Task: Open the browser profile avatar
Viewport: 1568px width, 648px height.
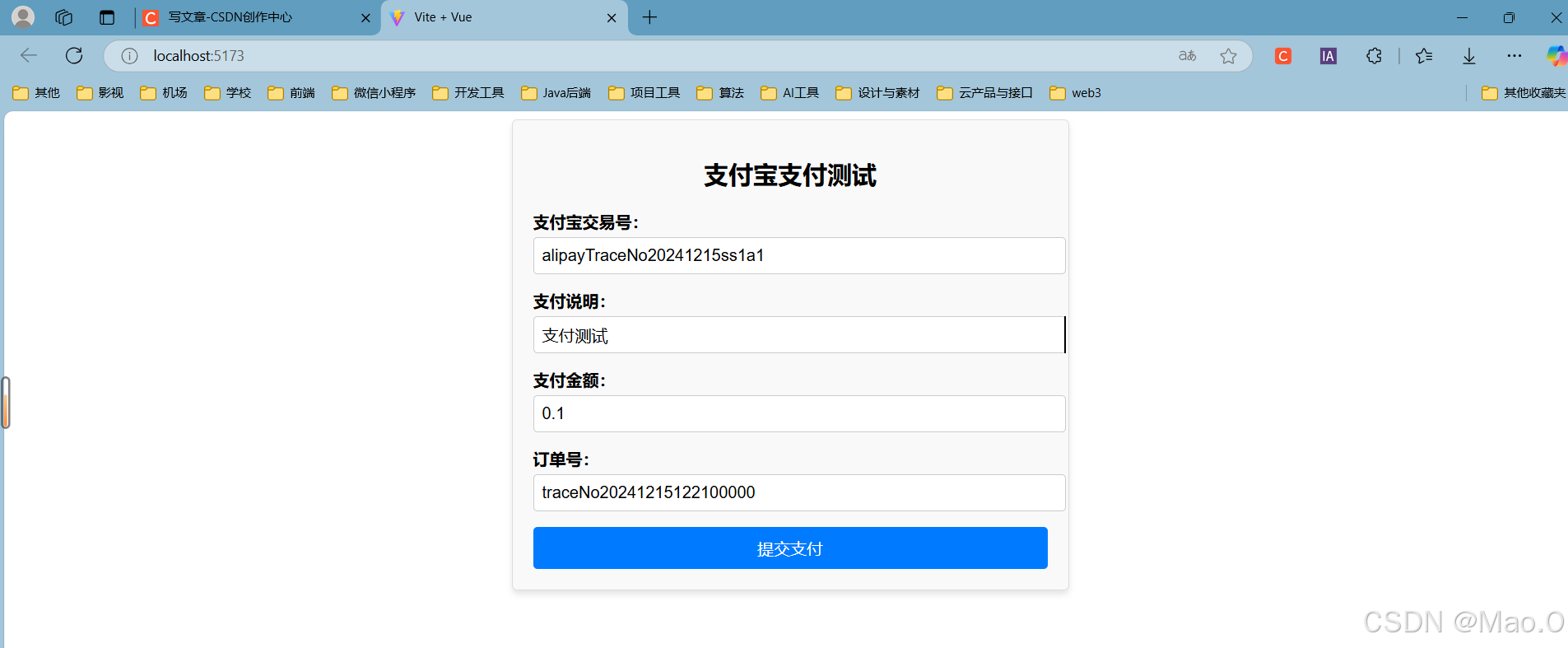Action: pyautogui.click(x=23, y=17)
